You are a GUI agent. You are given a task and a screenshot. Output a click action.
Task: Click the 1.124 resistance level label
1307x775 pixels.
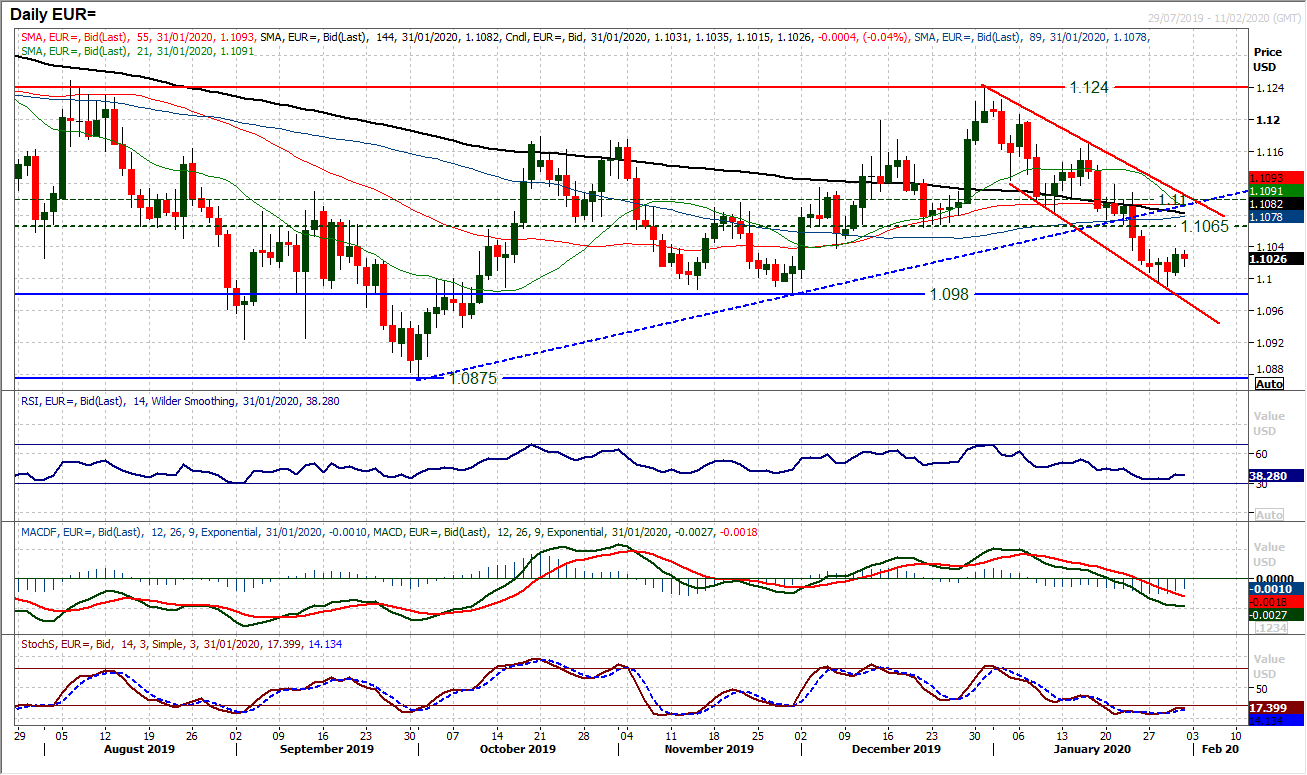point(1092,88)
